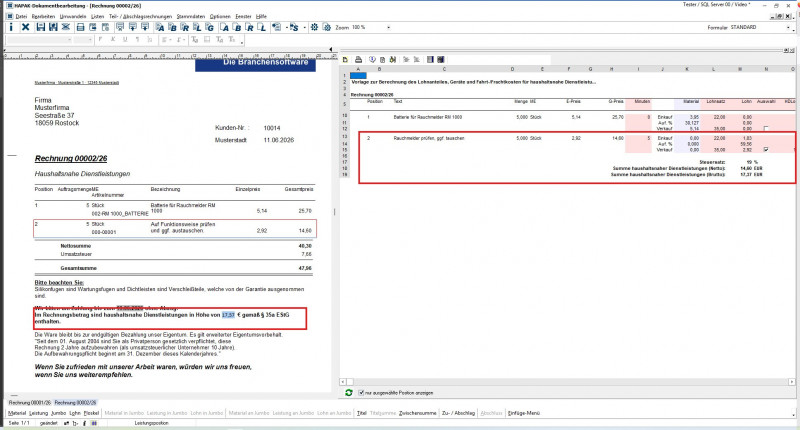Click the Material button in bottom bar
Viewport: 800px width, 430px height.
click(17, 413)
